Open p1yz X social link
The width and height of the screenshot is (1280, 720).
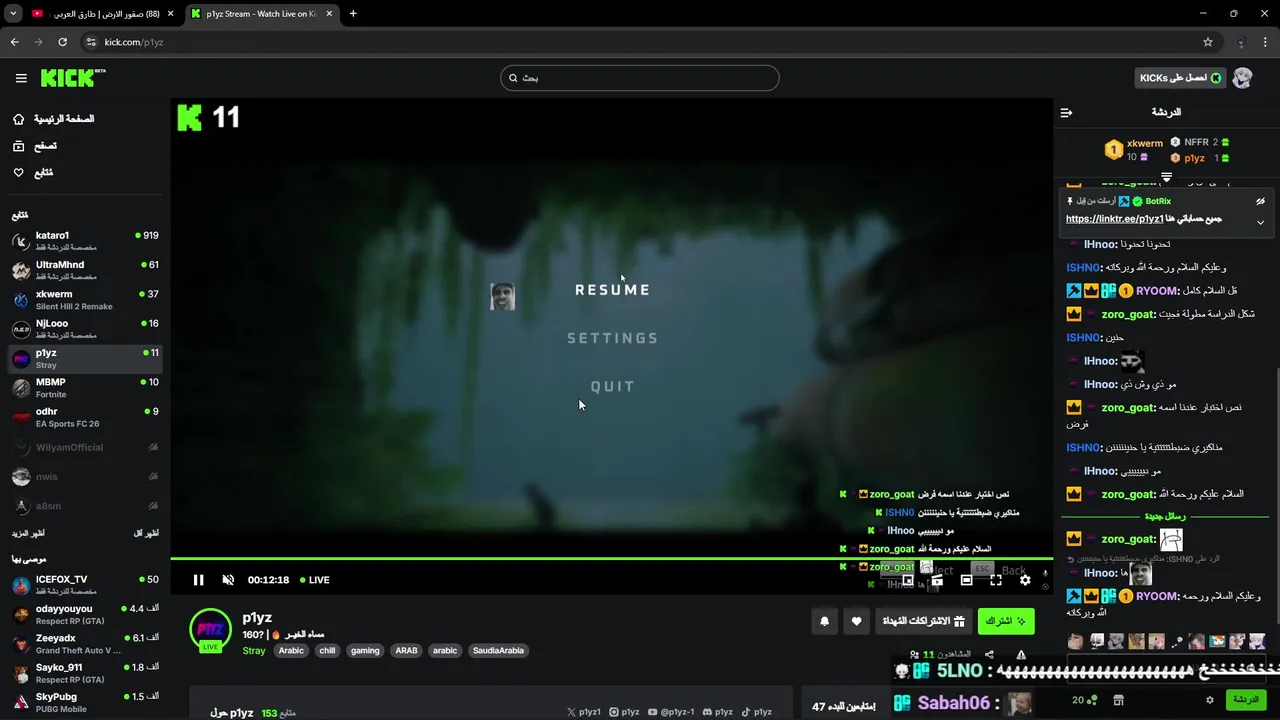[584, 712]
